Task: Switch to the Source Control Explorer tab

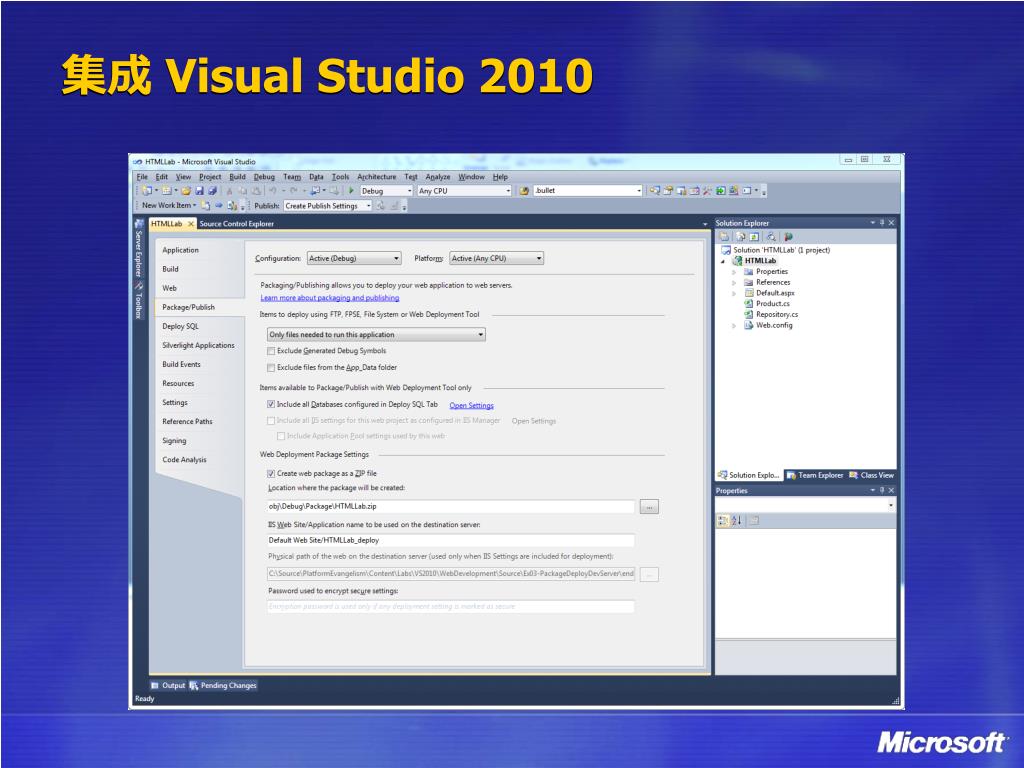Action: pos(236,224)
